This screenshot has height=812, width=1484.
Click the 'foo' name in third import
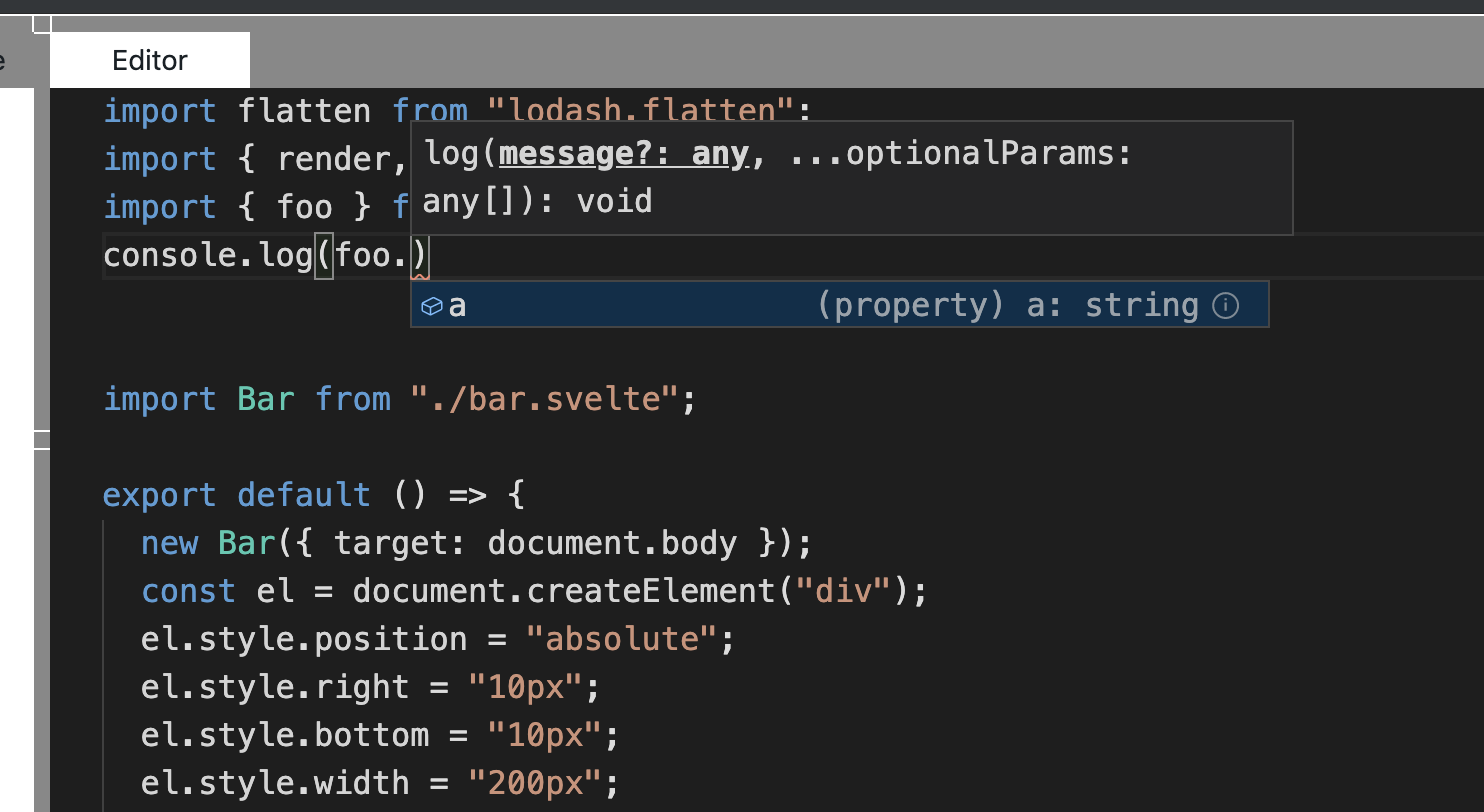point(304,206)
